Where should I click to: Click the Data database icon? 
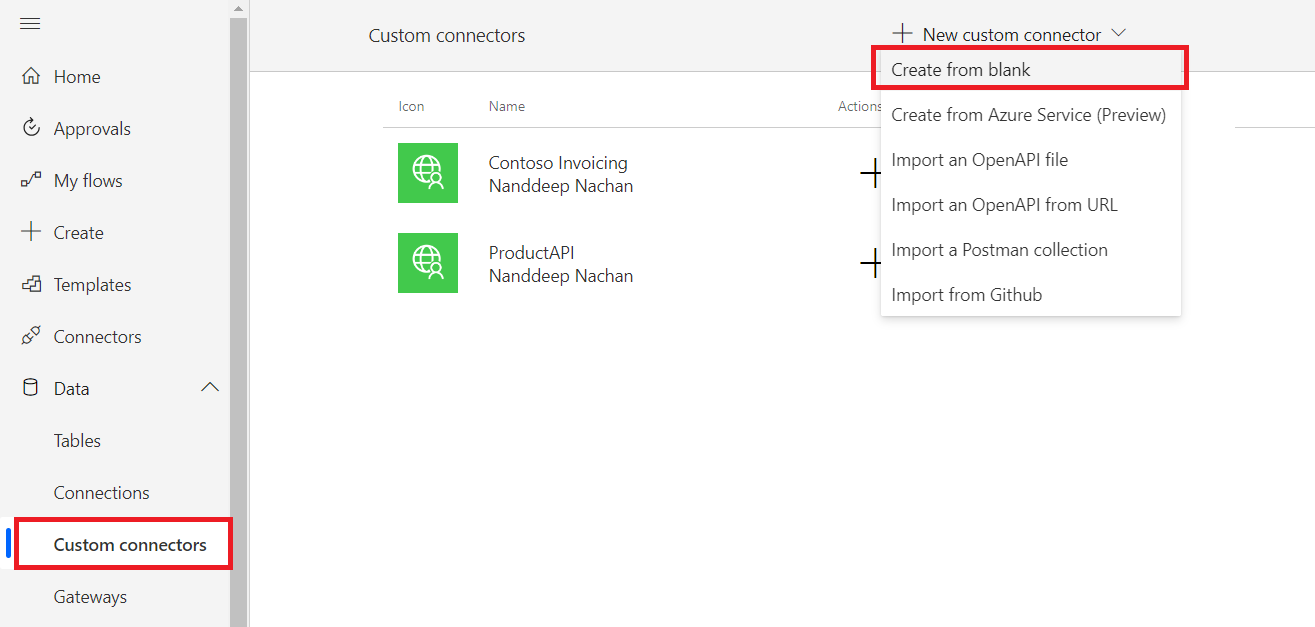(31, 388)
